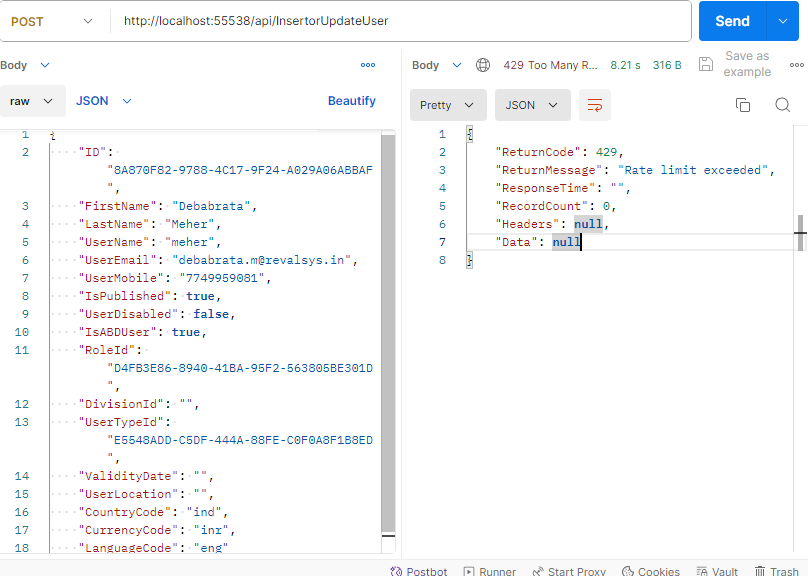Click the globe network info icon

coord(483,65)
